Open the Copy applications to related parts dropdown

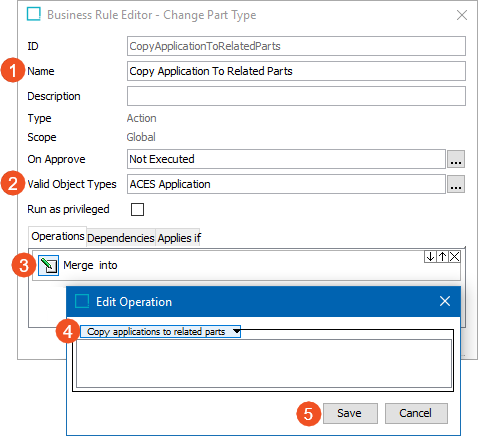(x=160, y=332)
